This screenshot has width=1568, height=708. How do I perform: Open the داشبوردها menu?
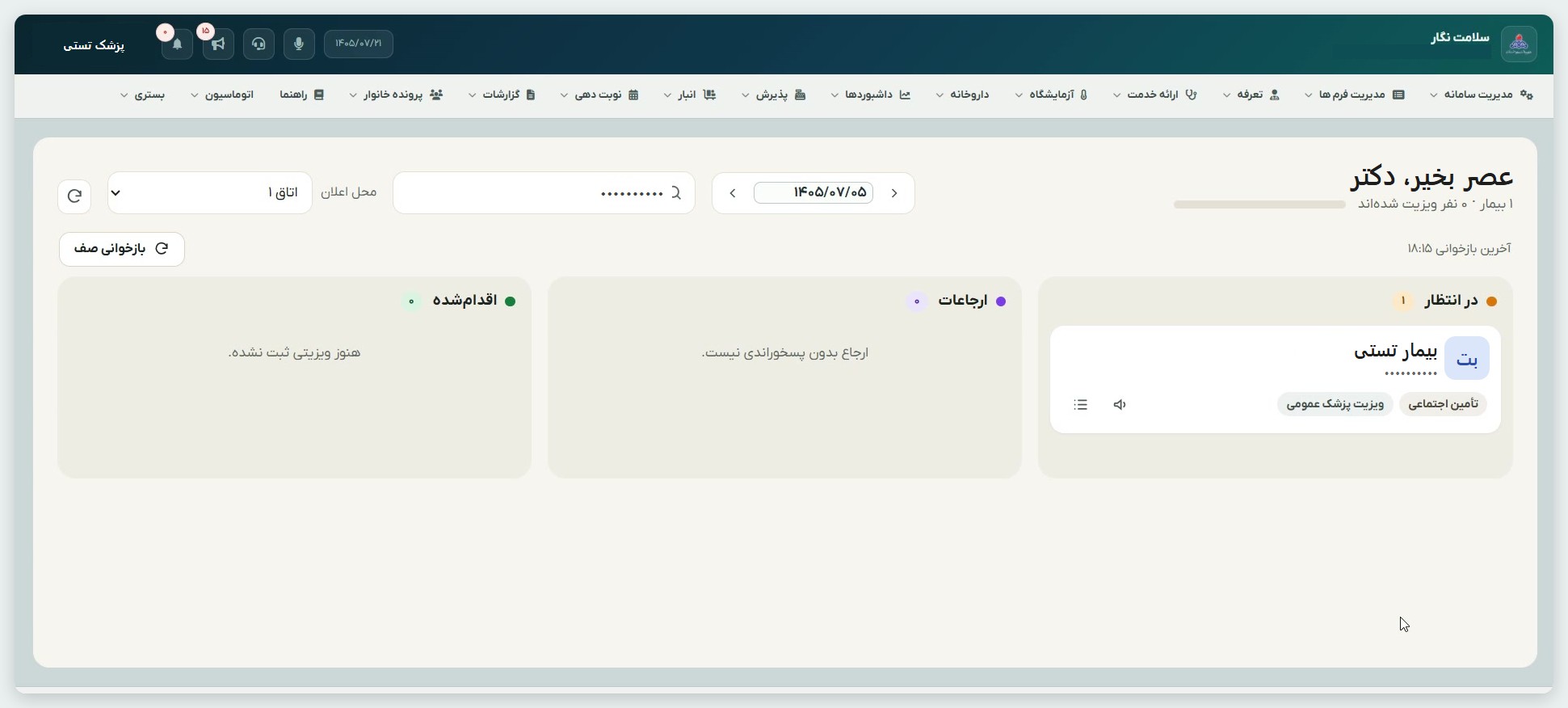pos(871,95)
